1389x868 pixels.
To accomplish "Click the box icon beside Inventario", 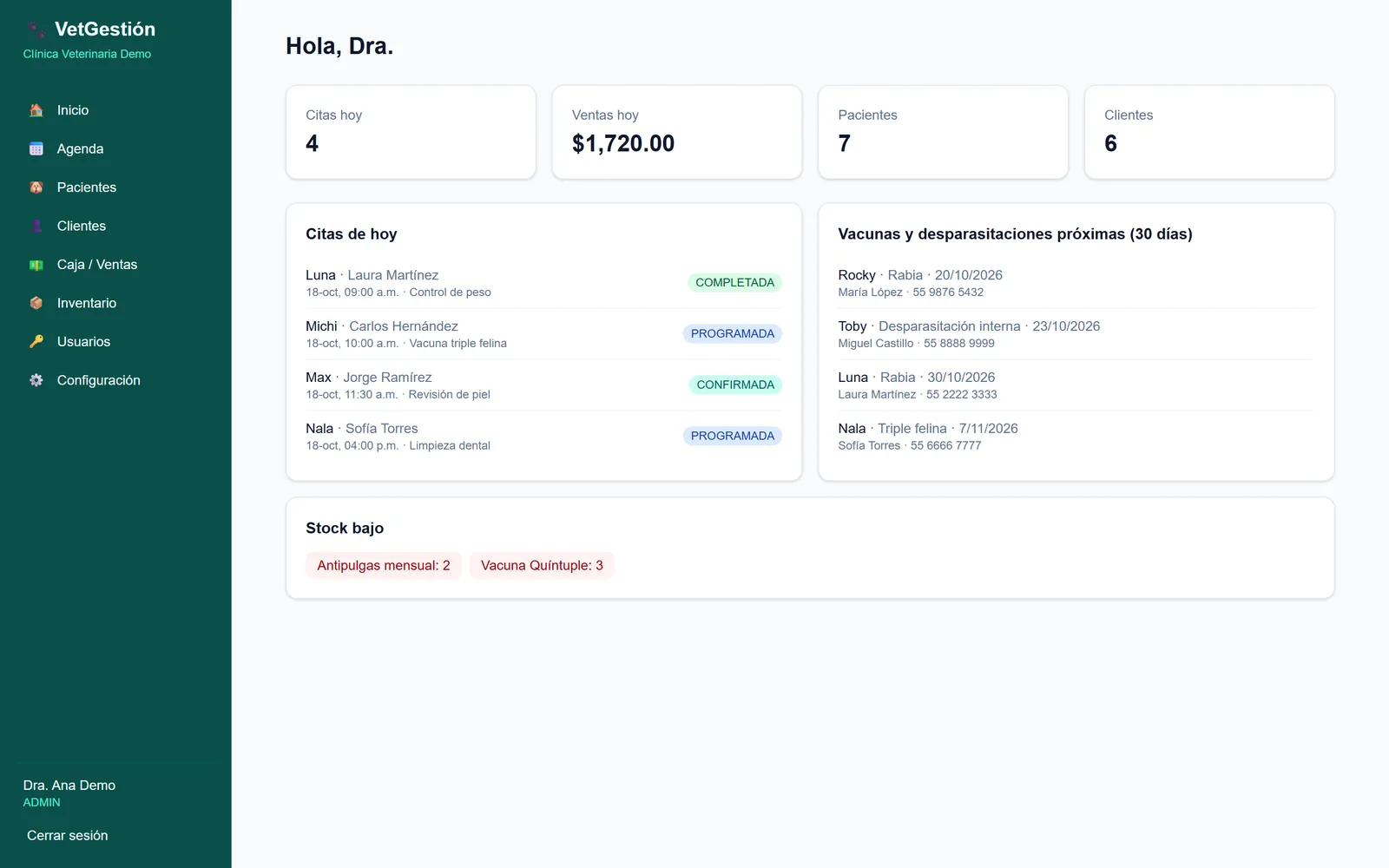I will click(x=36, y=303).
